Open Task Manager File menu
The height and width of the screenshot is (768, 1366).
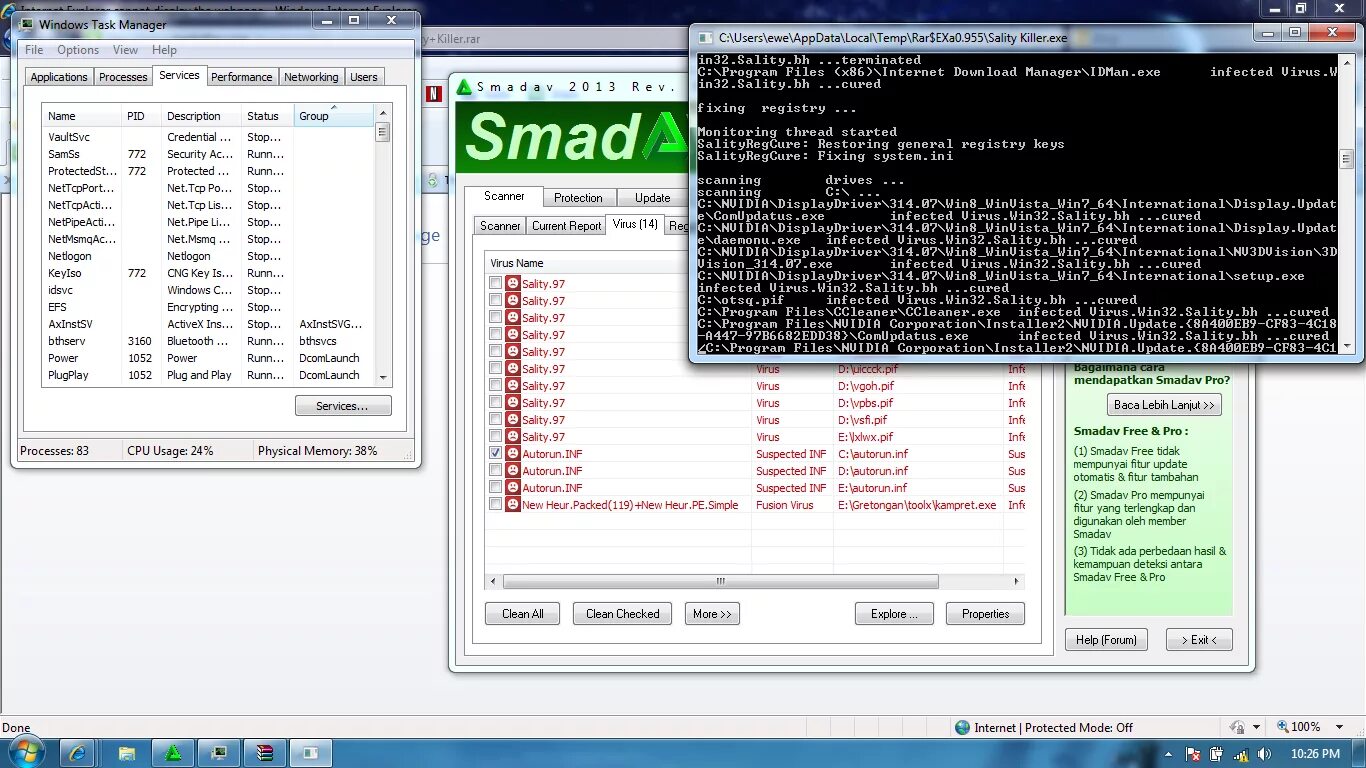[x=34, y=50]
